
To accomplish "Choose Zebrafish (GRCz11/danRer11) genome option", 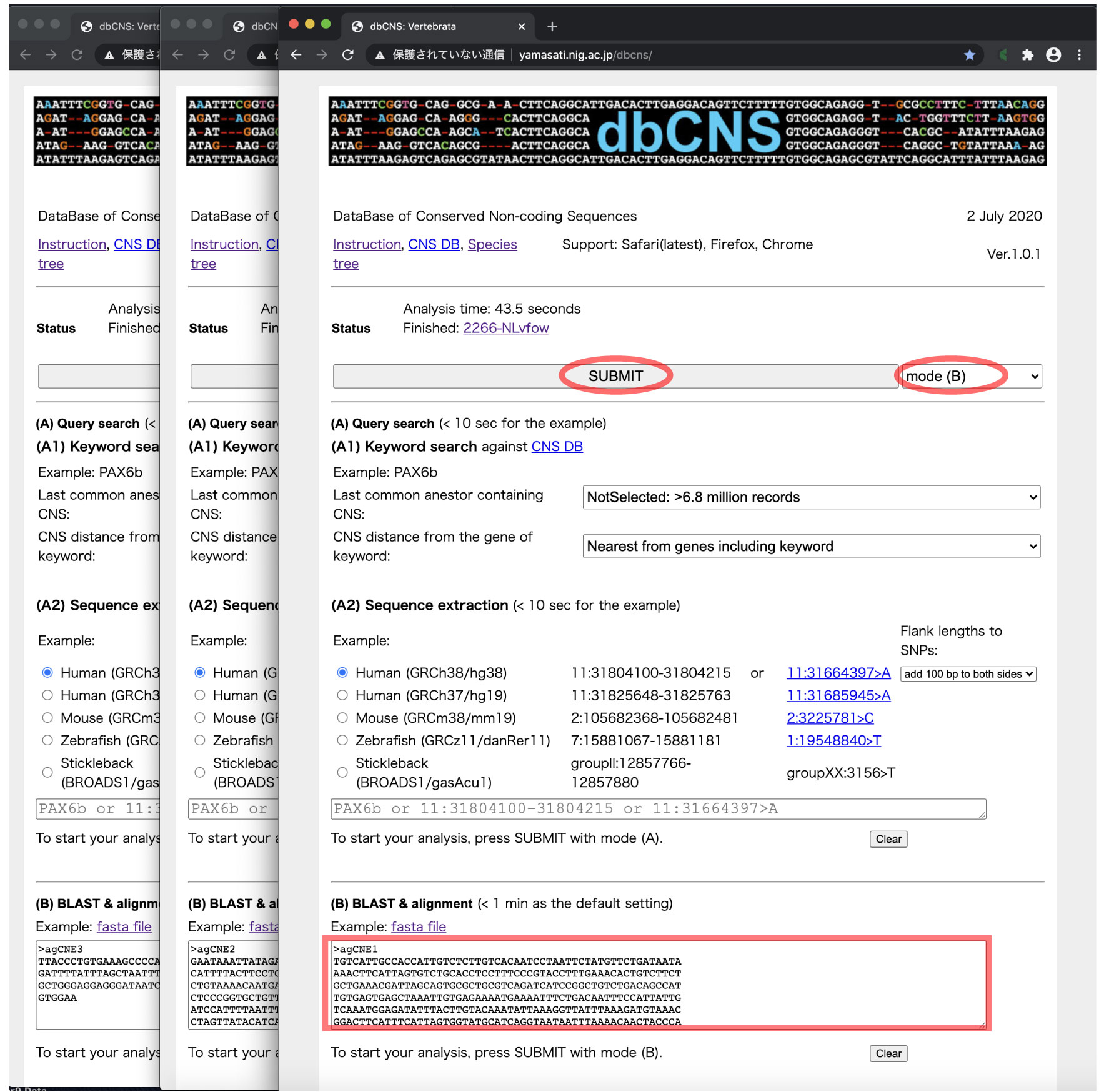I will click(342, 740).
